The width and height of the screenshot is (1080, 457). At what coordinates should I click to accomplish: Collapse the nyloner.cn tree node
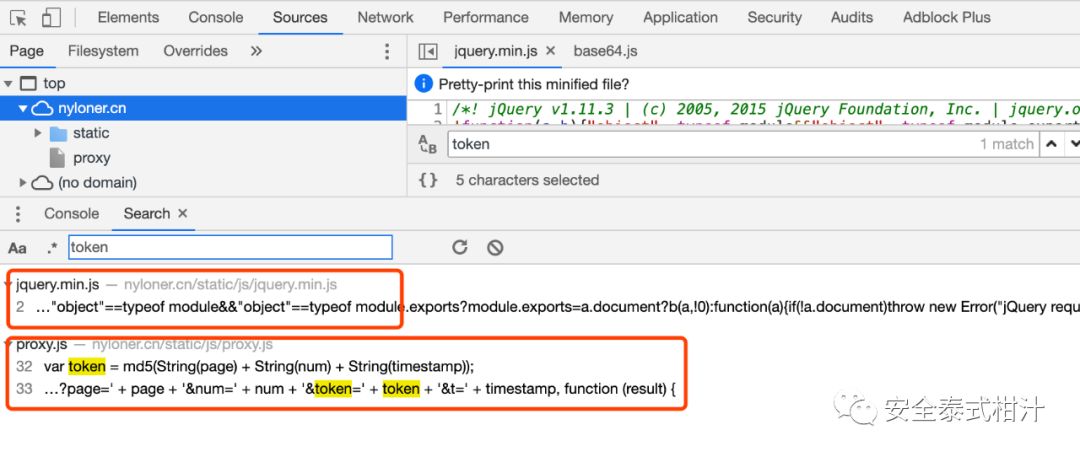tap(23, 108)
